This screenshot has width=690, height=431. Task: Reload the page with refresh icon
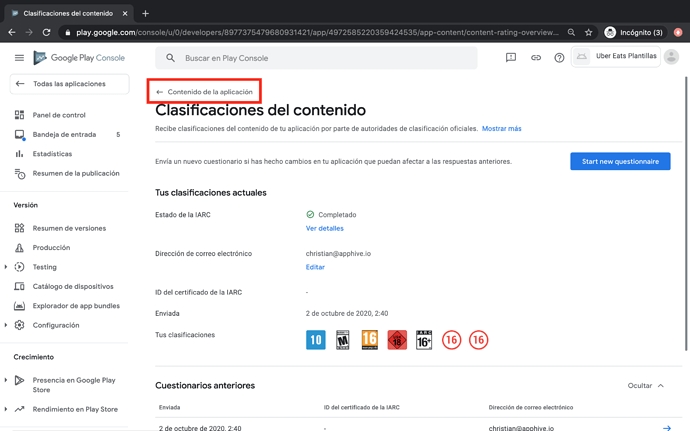(x=46, y=32)
